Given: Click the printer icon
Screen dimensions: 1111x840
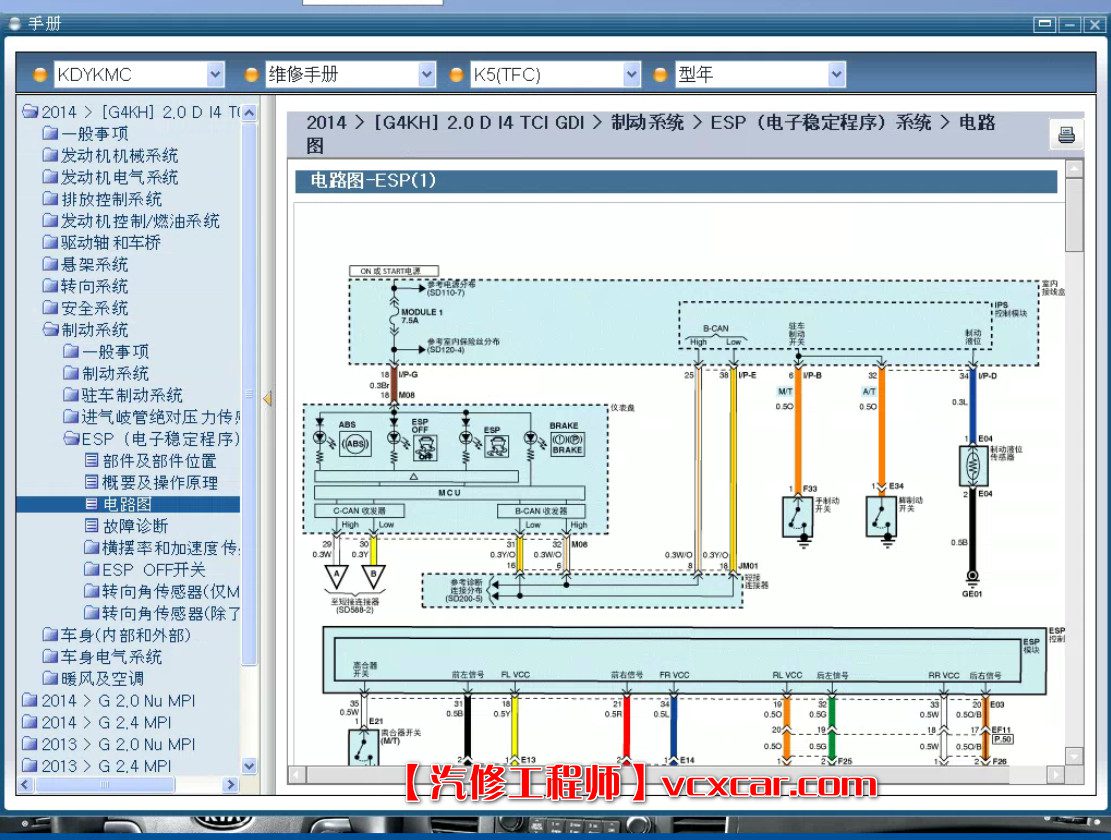Looking at the screenshot, I should click(x=1066, y=135).
